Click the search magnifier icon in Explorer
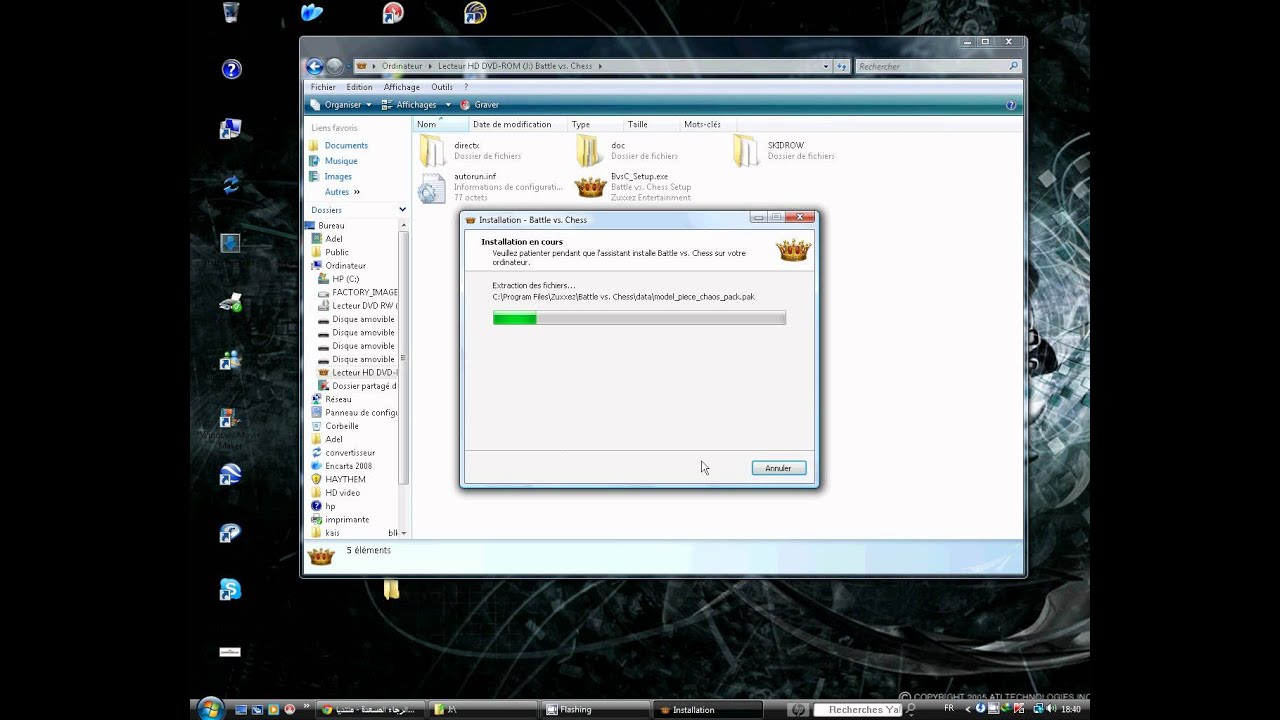This screenshot has width=1280, height=720. 1013,66
